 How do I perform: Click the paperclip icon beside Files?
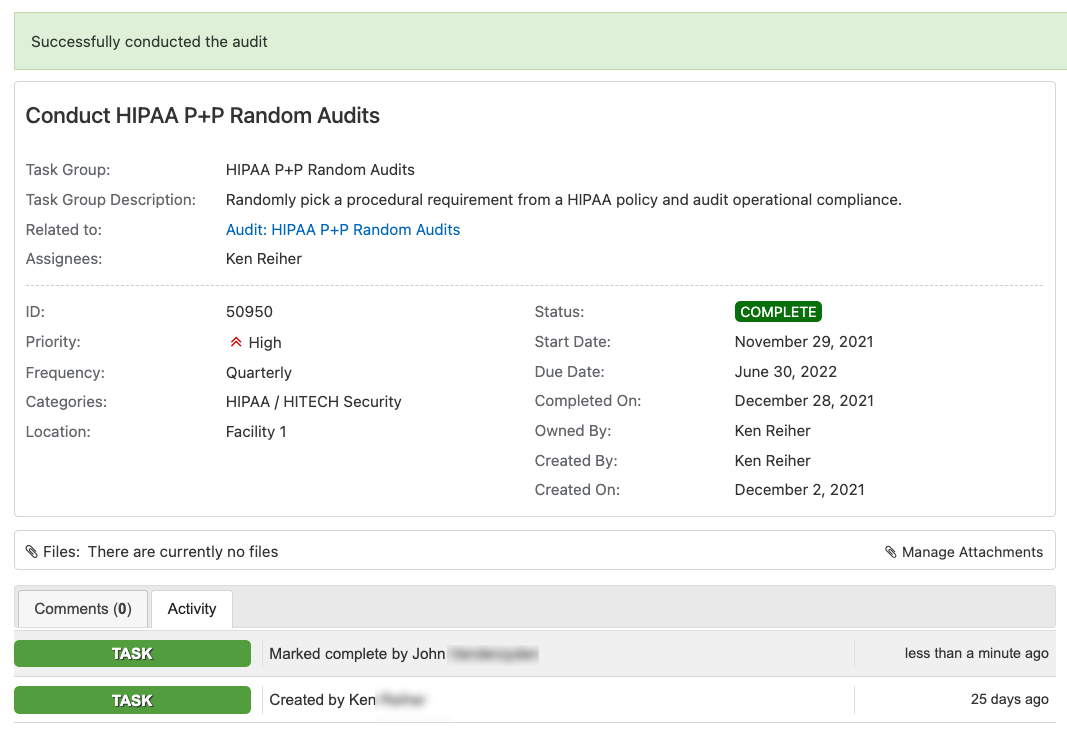tap(32, 552)
